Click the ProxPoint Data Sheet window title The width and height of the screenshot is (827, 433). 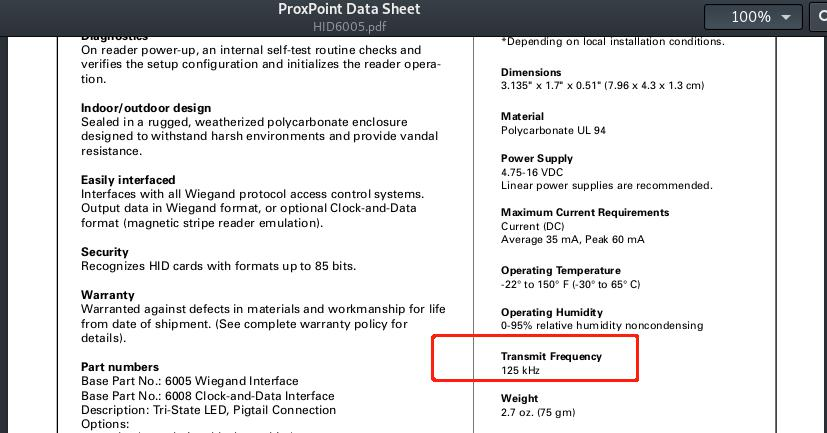tap(349, 9)
